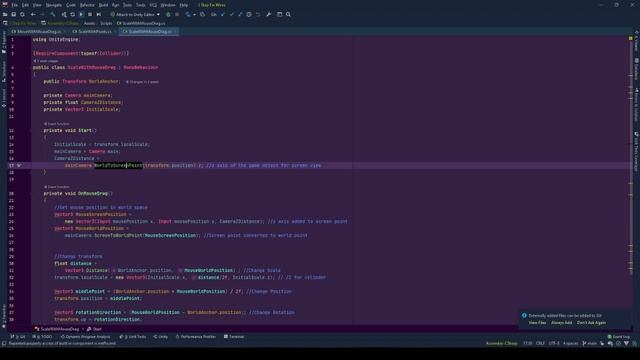
Task: Click the window layout icon beside wrench
Action: [x=280, y=14]
